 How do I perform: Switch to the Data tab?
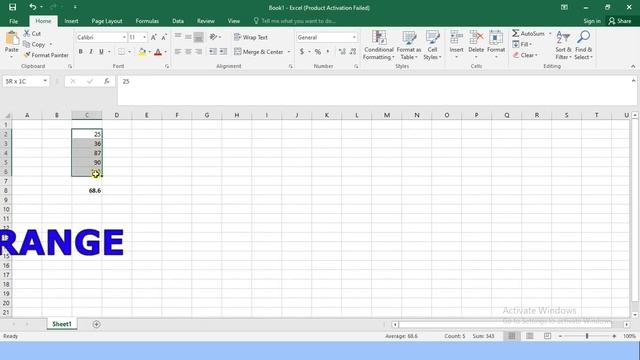click(178, 21)
